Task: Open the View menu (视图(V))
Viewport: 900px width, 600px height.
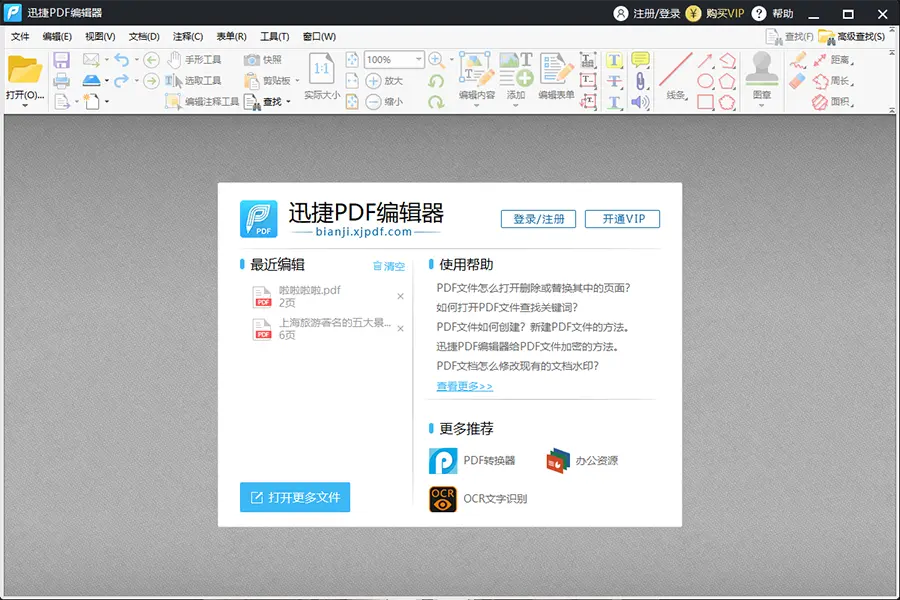Action: [100, 37]
